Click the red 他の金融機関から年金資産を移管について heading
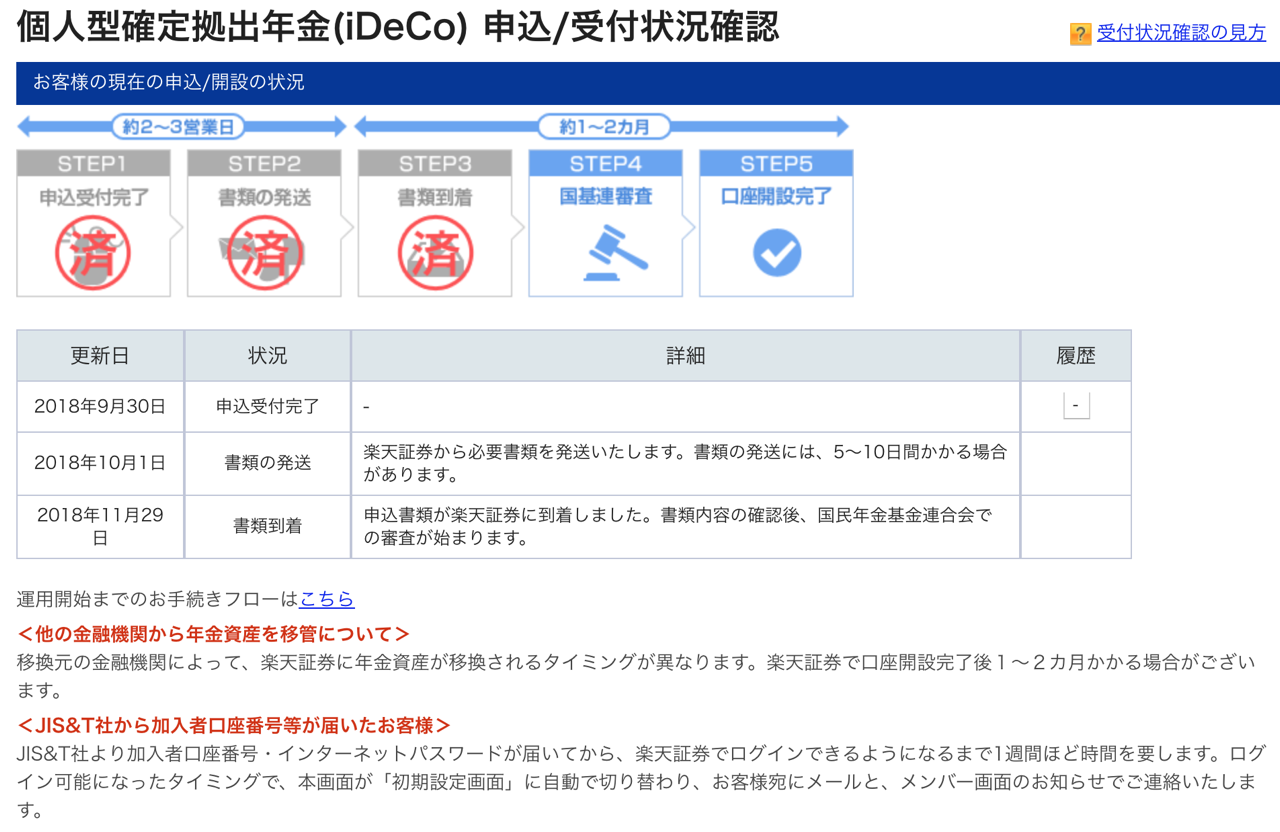The image size is (1280, 832). coord(214,634)
